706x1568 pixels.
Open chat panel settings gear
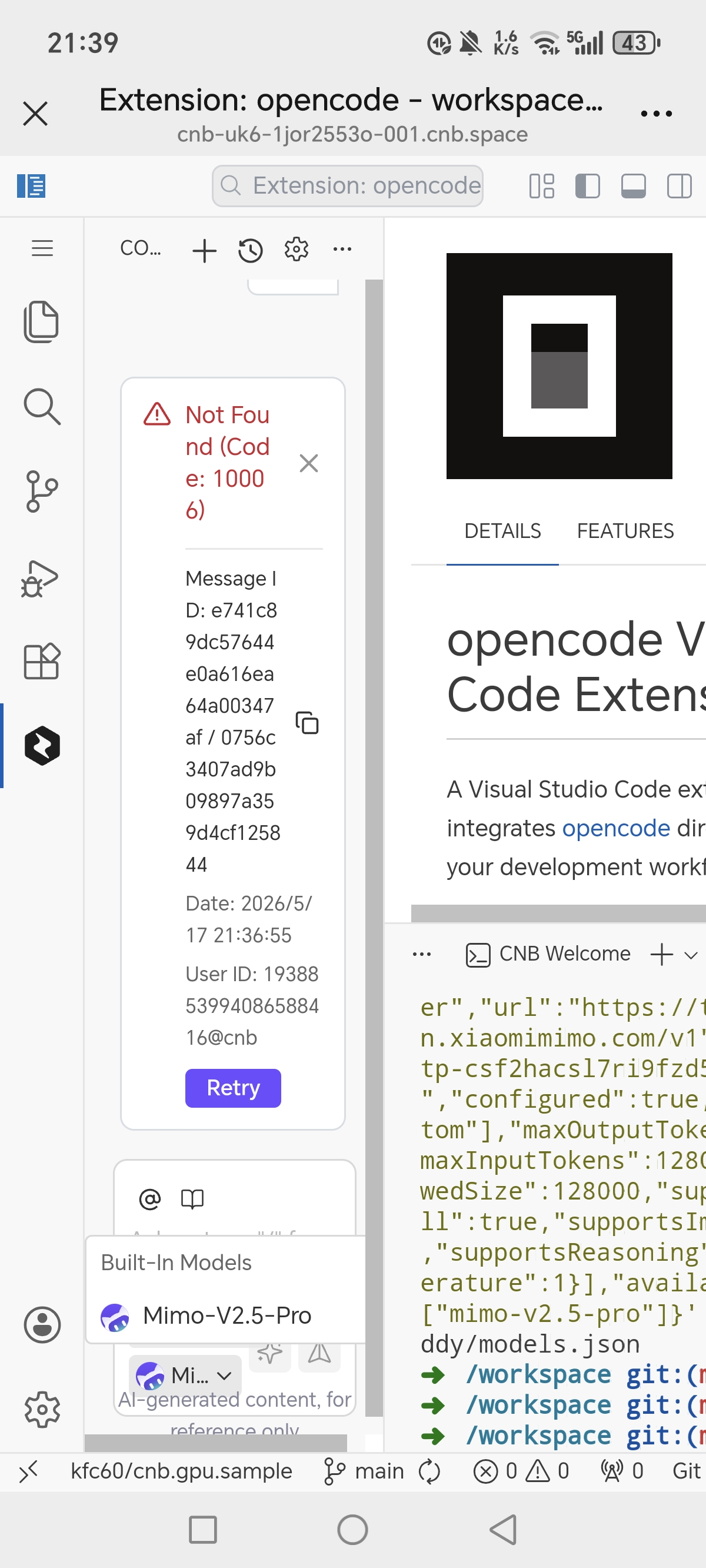(297, 249)
